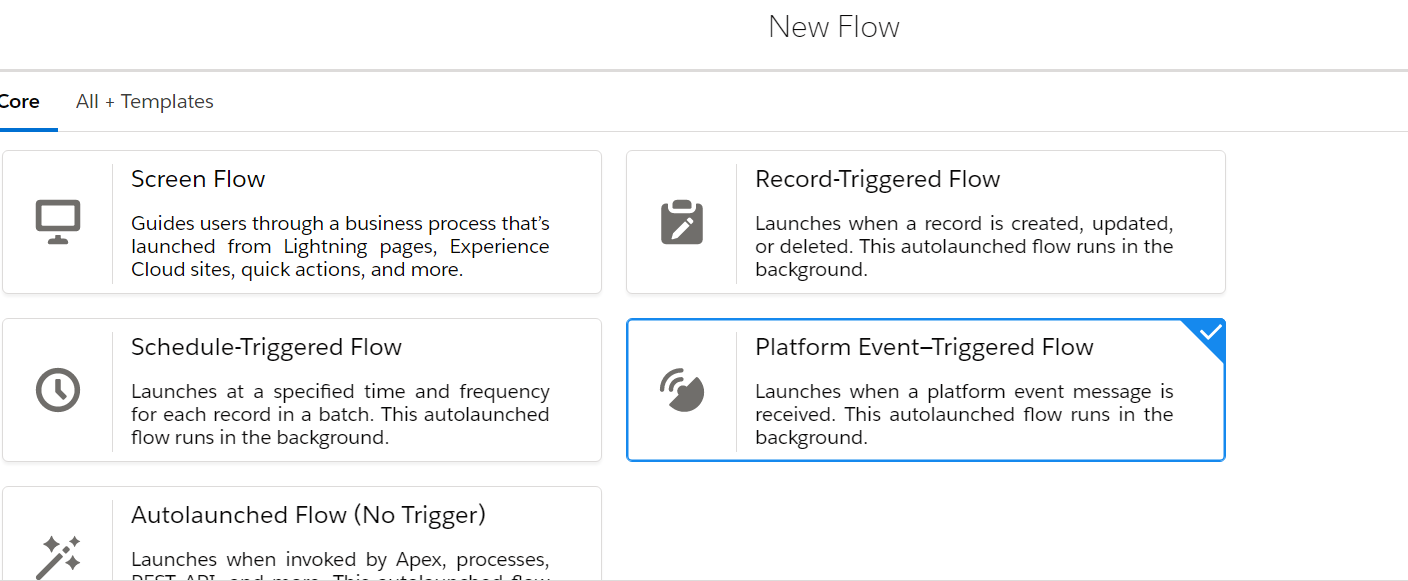Click the Platform Event satellite dish icon
This screenshot has width=1408, height=581.
683,390
